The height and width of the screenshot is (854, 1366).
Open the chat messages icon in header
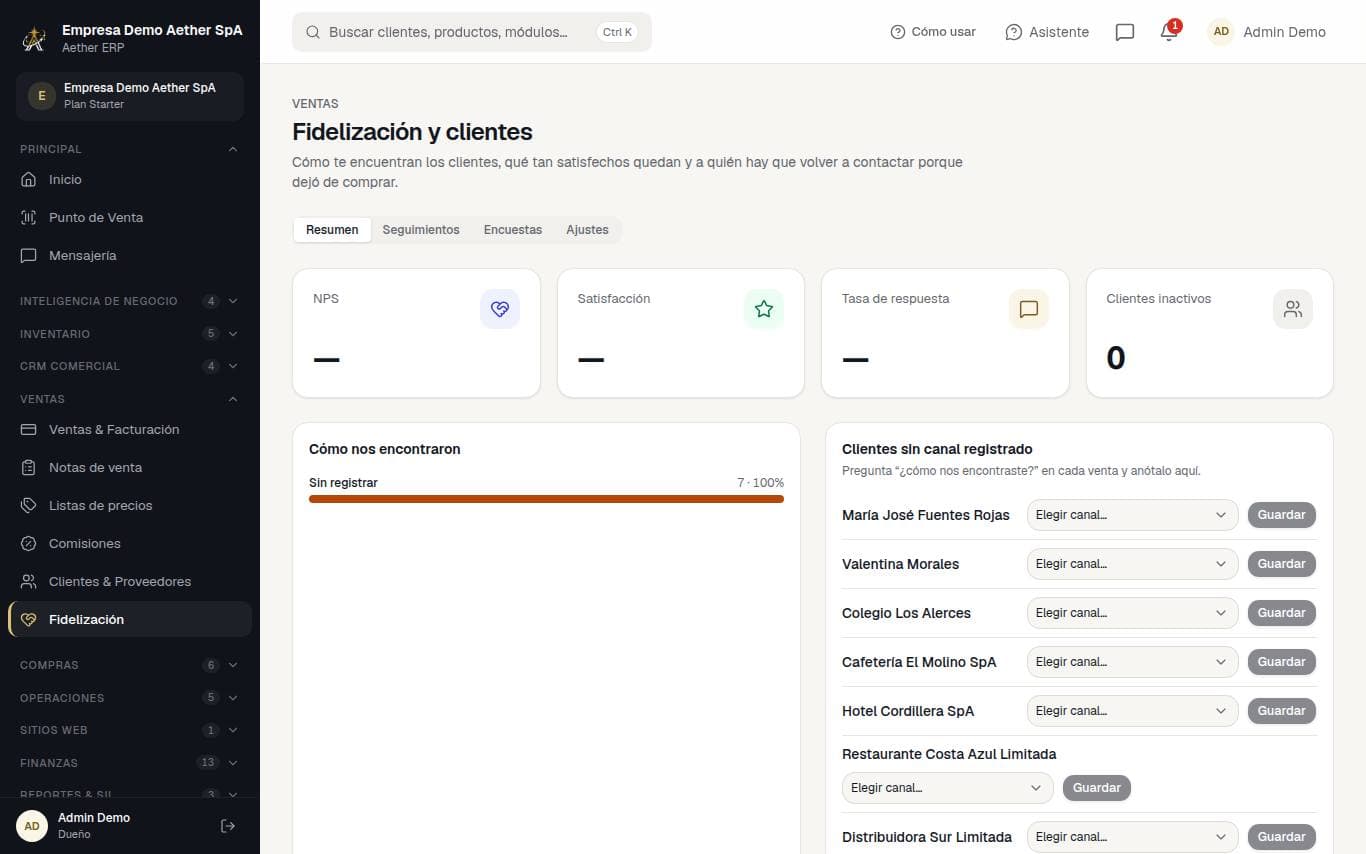[x=1125, y=32]
